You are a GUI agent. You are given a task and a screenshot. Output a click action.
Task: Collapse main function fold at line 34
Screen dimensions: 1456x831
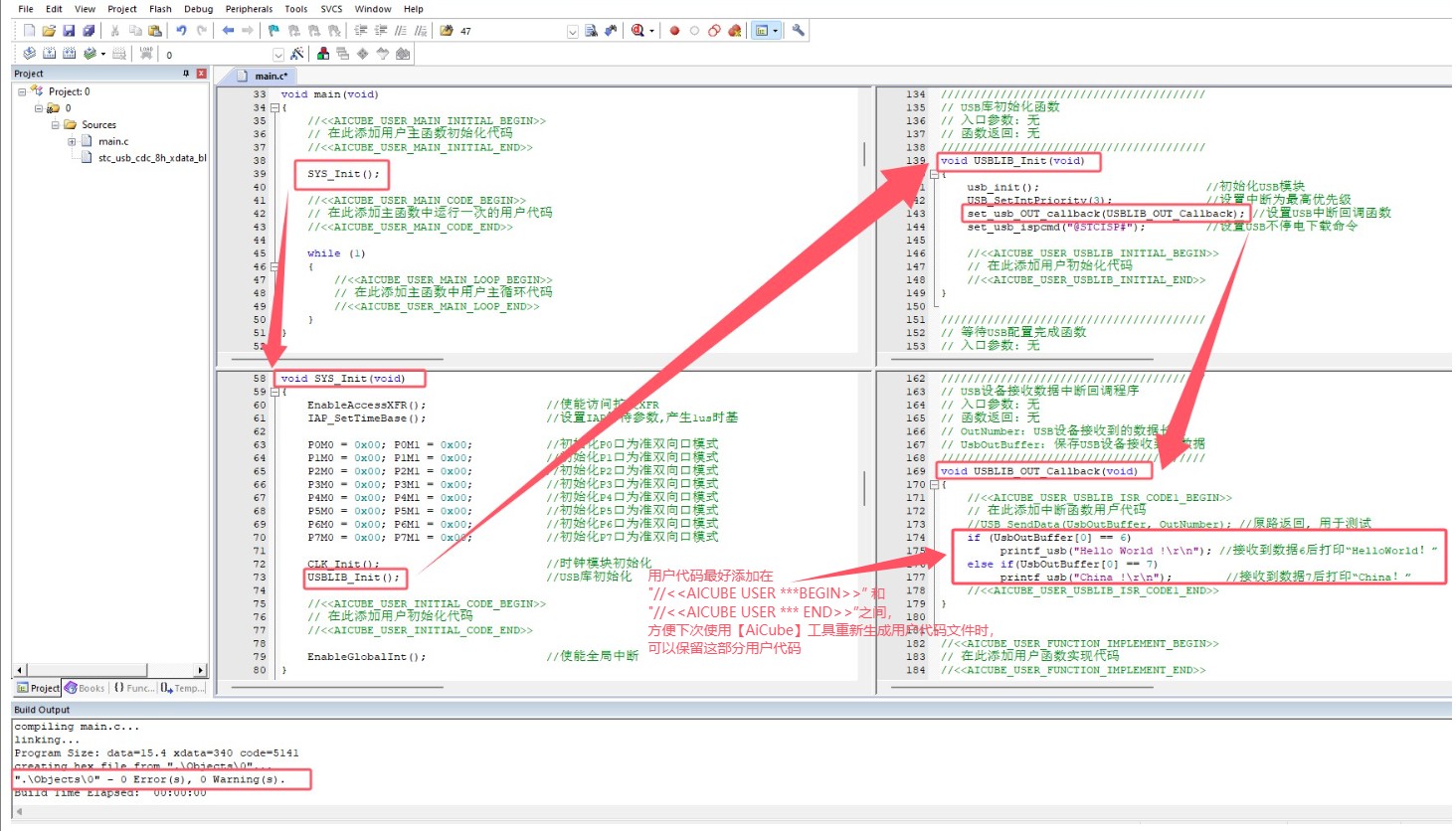point(274,107)
